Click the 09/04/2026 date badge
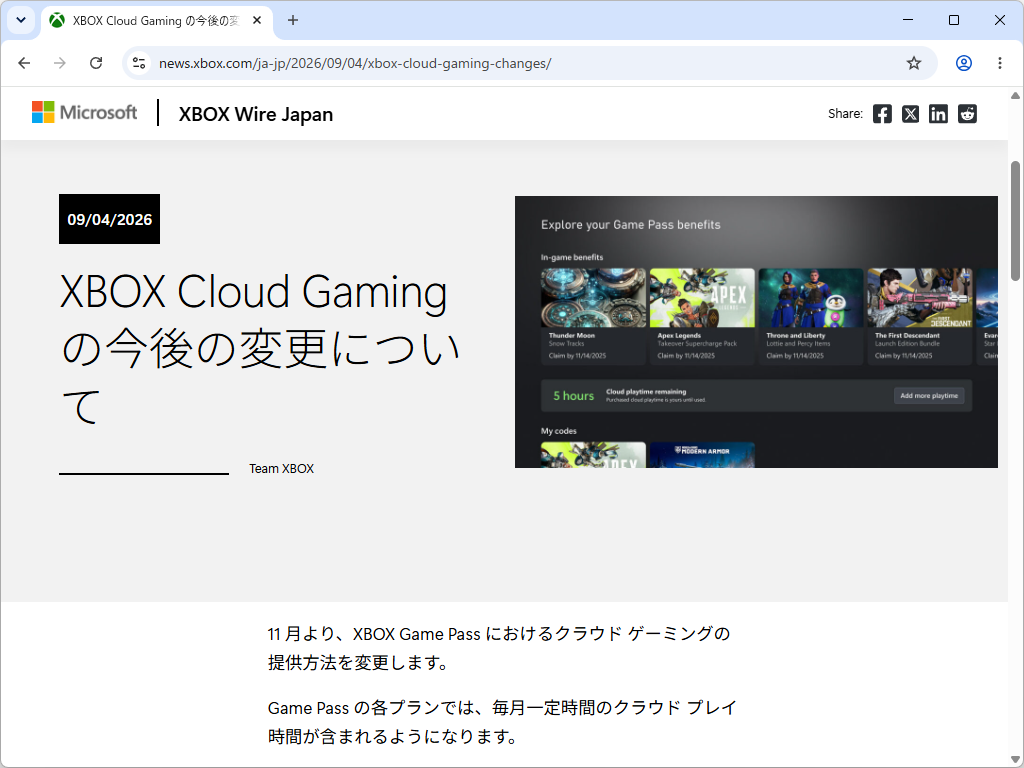 [109, 219]
